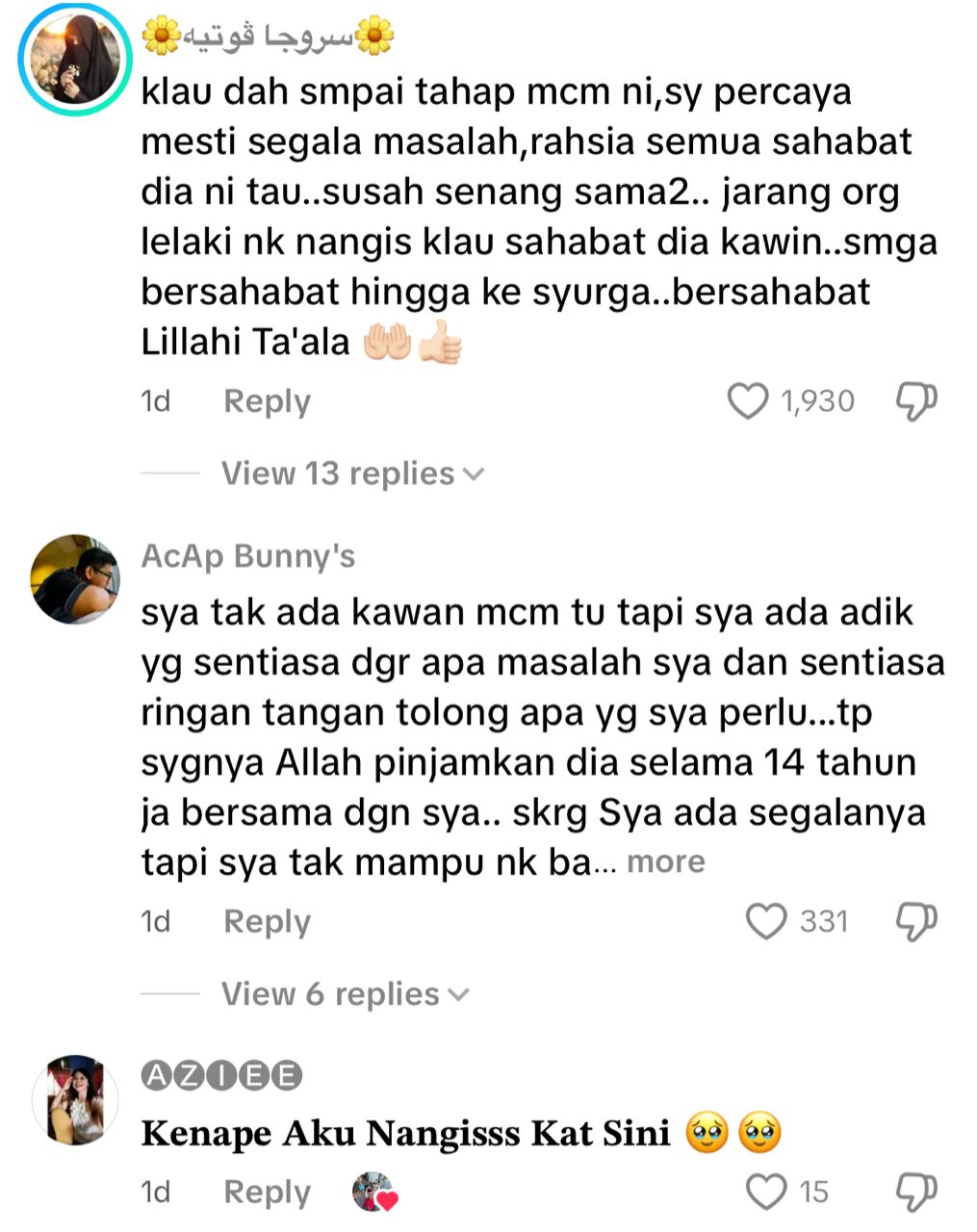Open the niqab-wearing commenter's profile picture

pyautogui.click(x=75, y=60)
